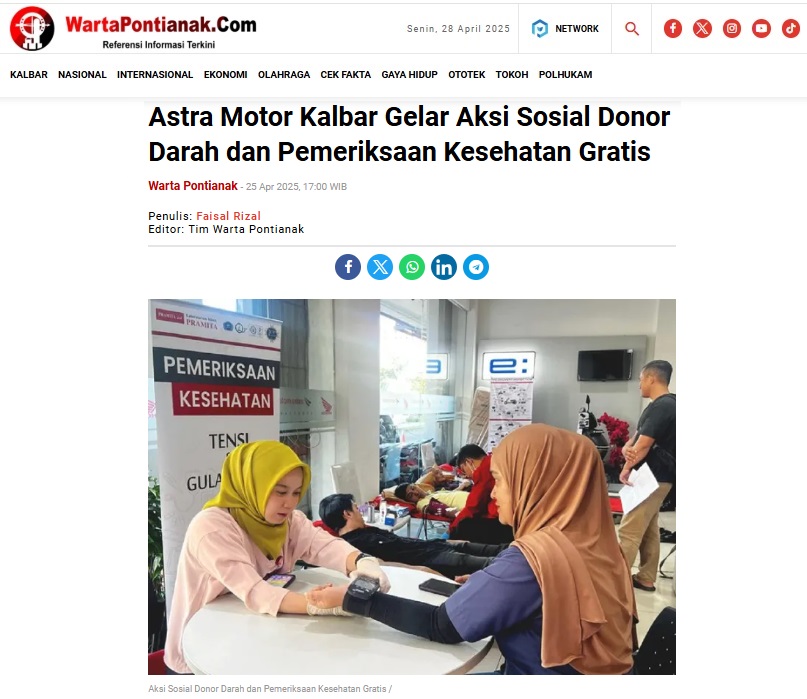Open the NETWORK menu
Image resolution: width=807 pixels, height=699 pixels.
[x=565, y=29]
